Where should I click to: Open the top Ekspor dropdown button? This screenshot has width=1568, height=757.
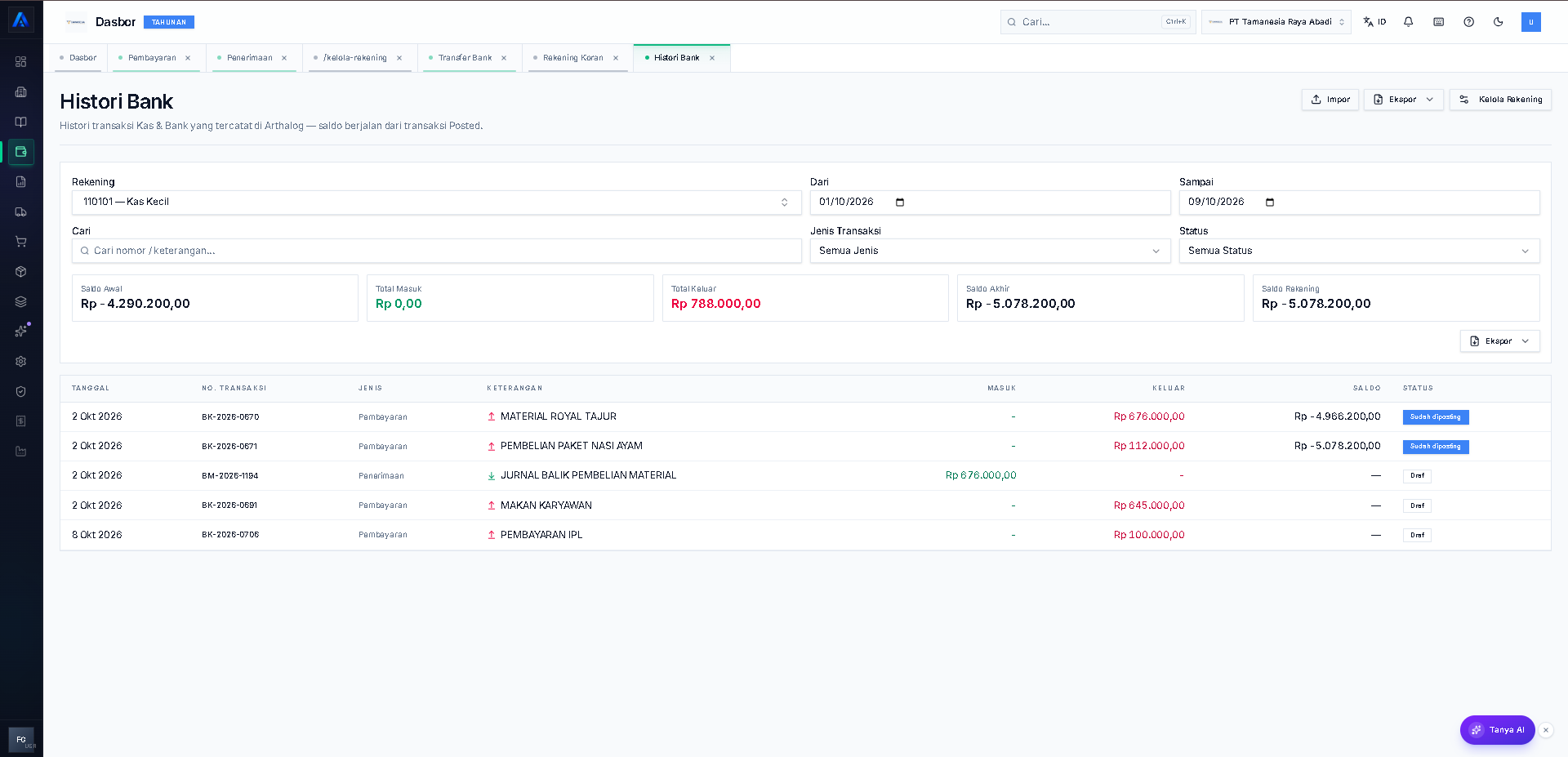(x=1404, y=100)
